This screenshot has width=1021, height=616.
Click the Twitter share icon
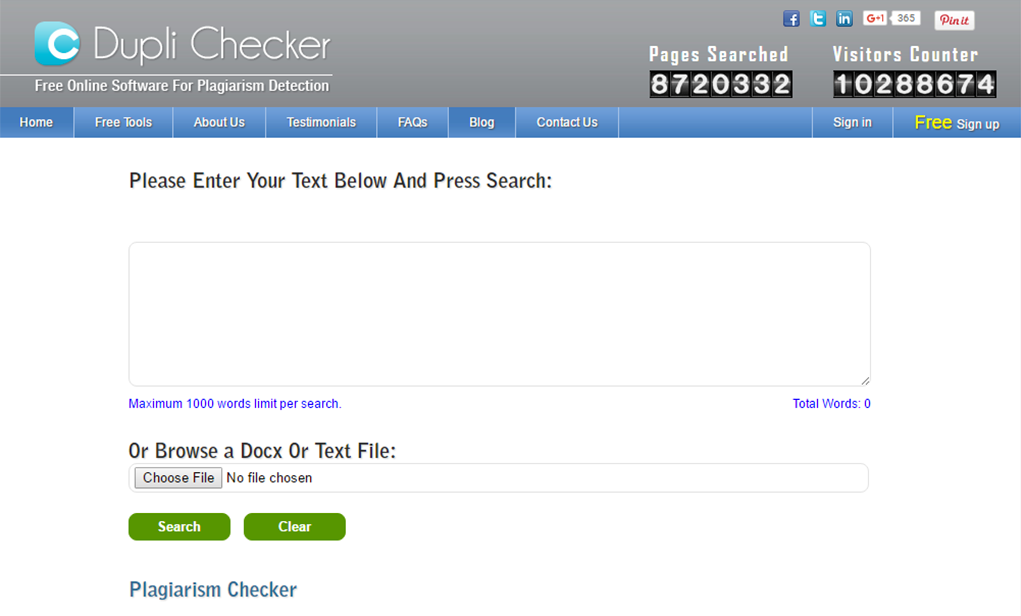click(x=818, y=19)
